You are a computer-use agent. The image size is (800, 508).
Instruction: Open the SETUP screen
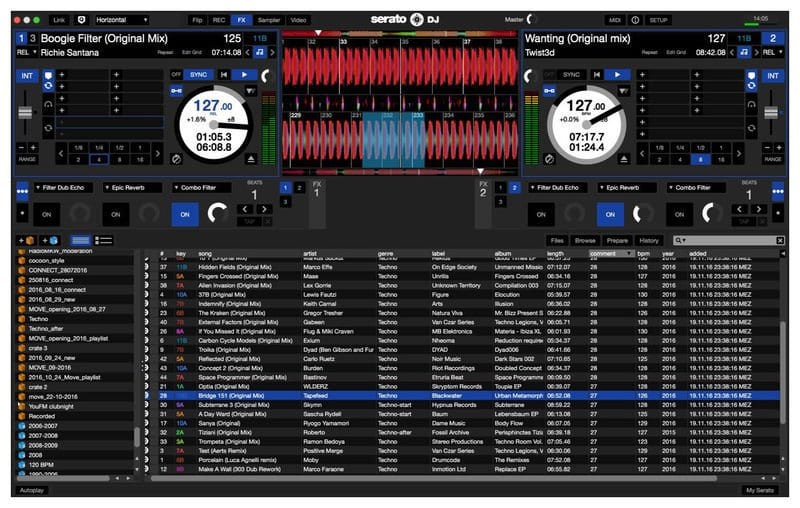coord(658,20)
